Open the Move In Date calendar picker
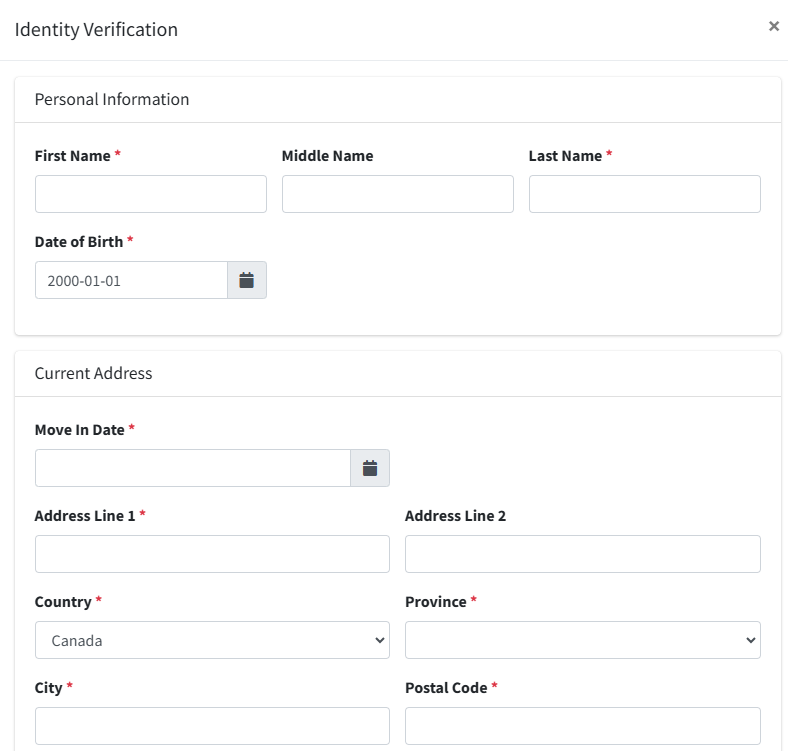The height and width of the screenshot is (751, 788). tap(370, 468)
